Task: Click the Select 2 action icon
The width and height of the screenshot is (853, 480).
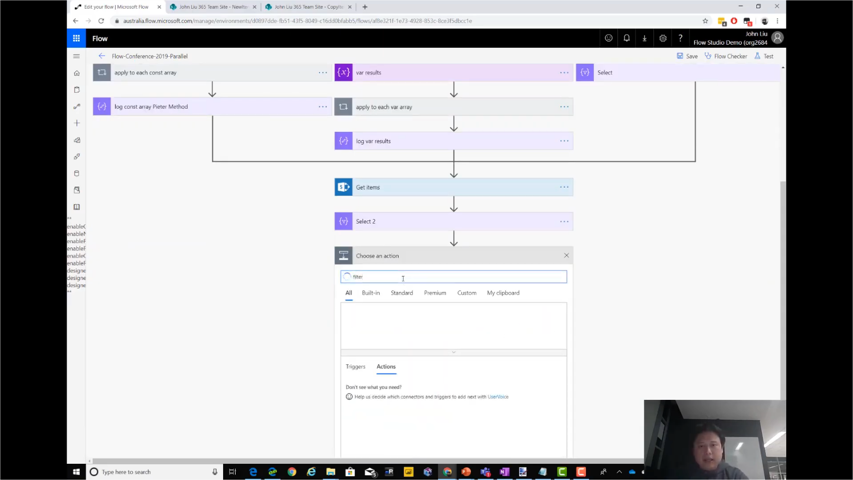Action: [343, 221]
